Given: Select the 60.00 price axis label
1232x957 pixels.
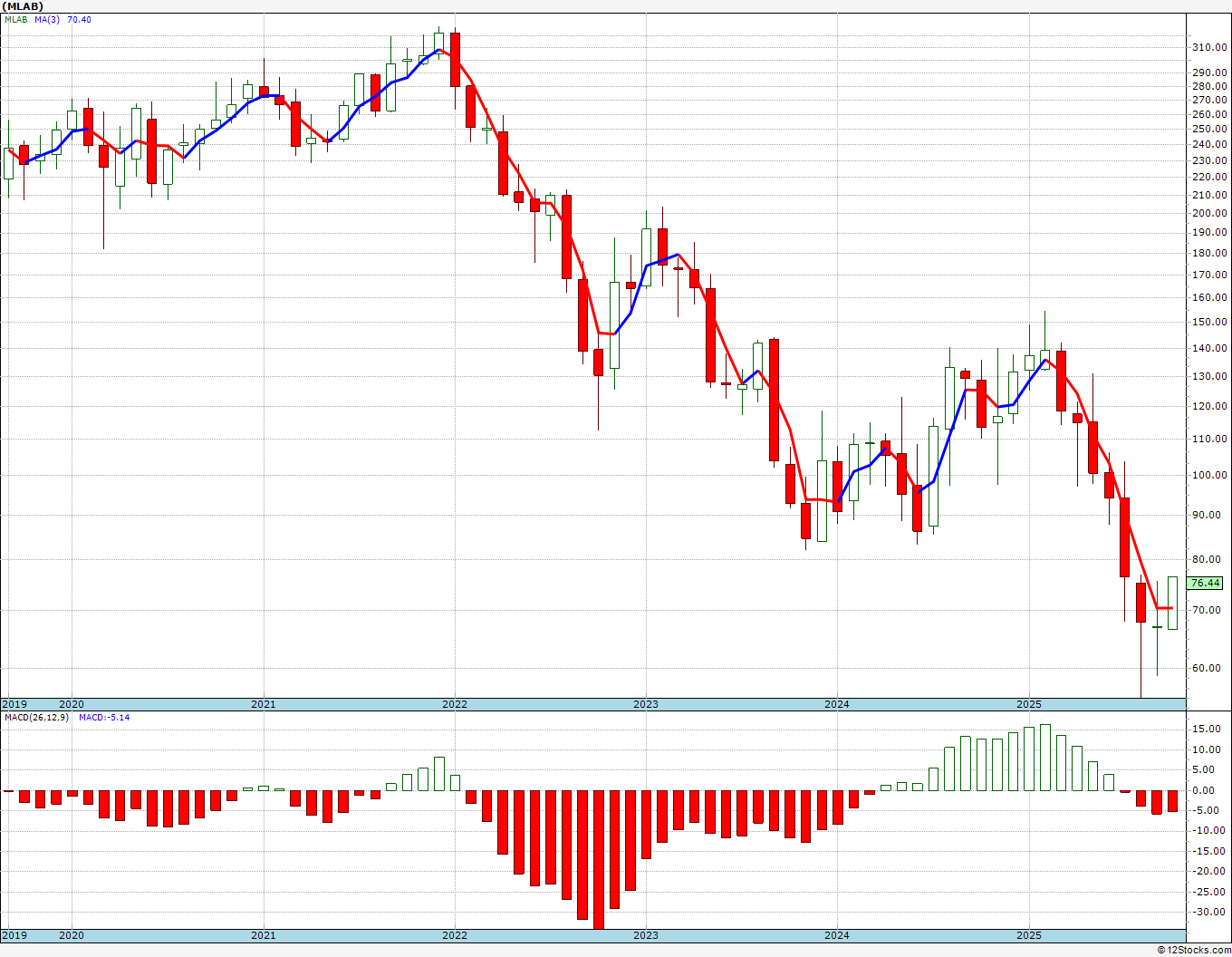Looking at the screenshot, I should [x=1207, y=669].
